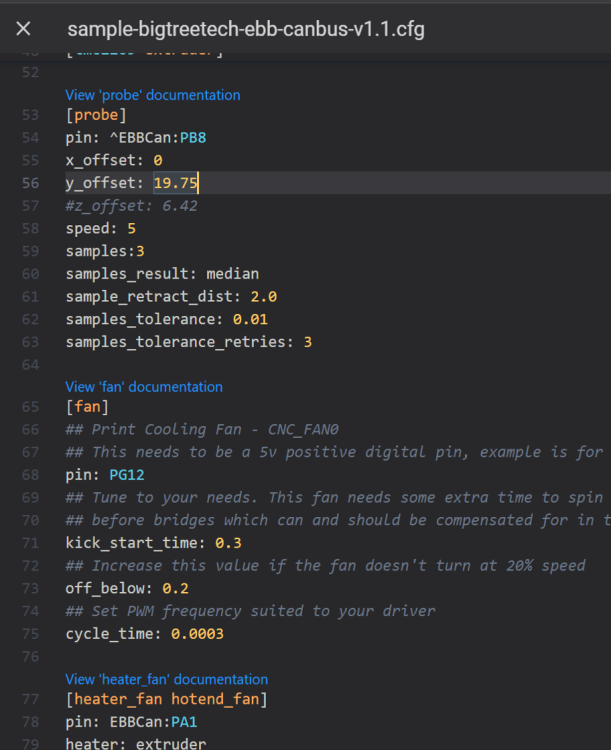Image resolution: width=611 pixels, height=750 pixels.
Task: Click the cycle_time value 0.0003
Action: [198, 634]
